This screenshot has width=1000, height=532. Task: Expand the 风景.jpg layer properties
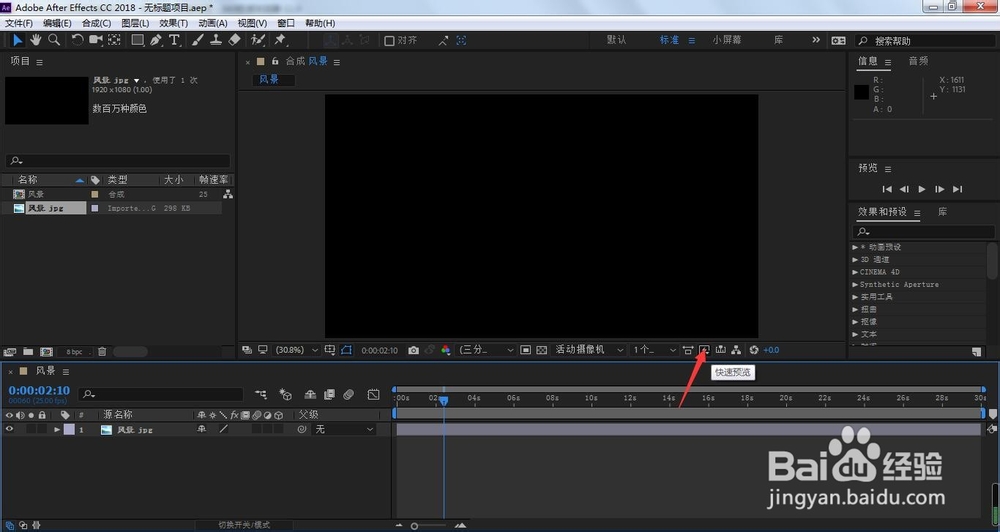click(57, 430)
